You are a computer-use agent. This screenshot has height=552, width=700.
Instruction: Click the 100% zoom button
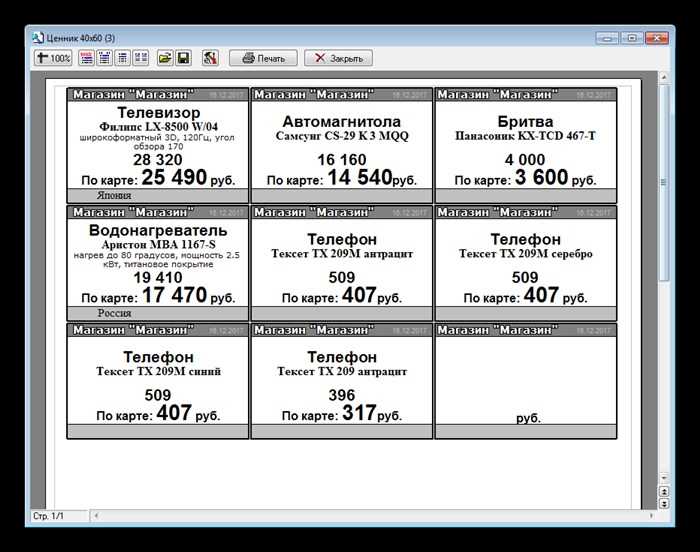tap(53, 58)
